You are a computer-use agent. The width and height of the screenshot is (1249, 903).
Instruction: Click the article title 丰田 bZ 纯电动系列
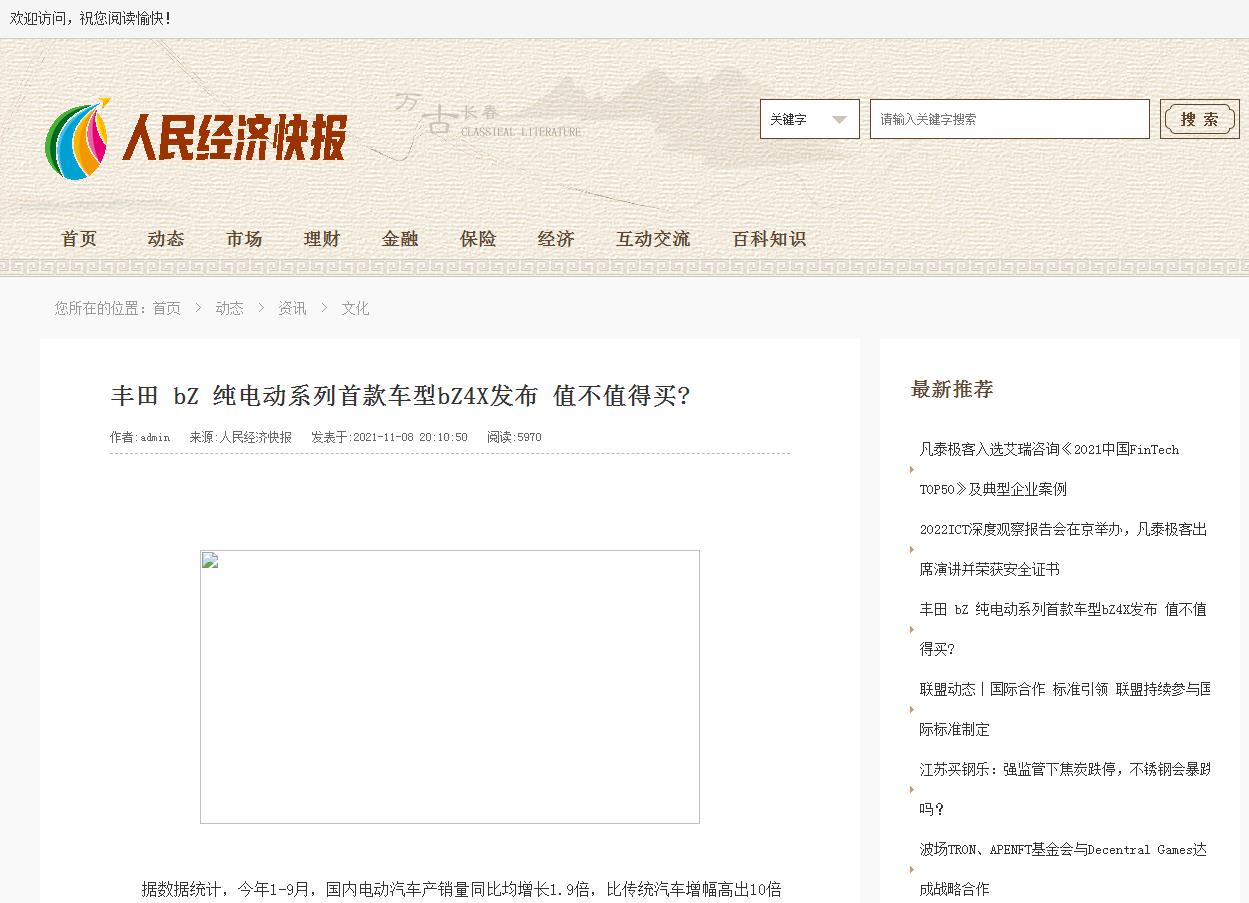[401, 396]
